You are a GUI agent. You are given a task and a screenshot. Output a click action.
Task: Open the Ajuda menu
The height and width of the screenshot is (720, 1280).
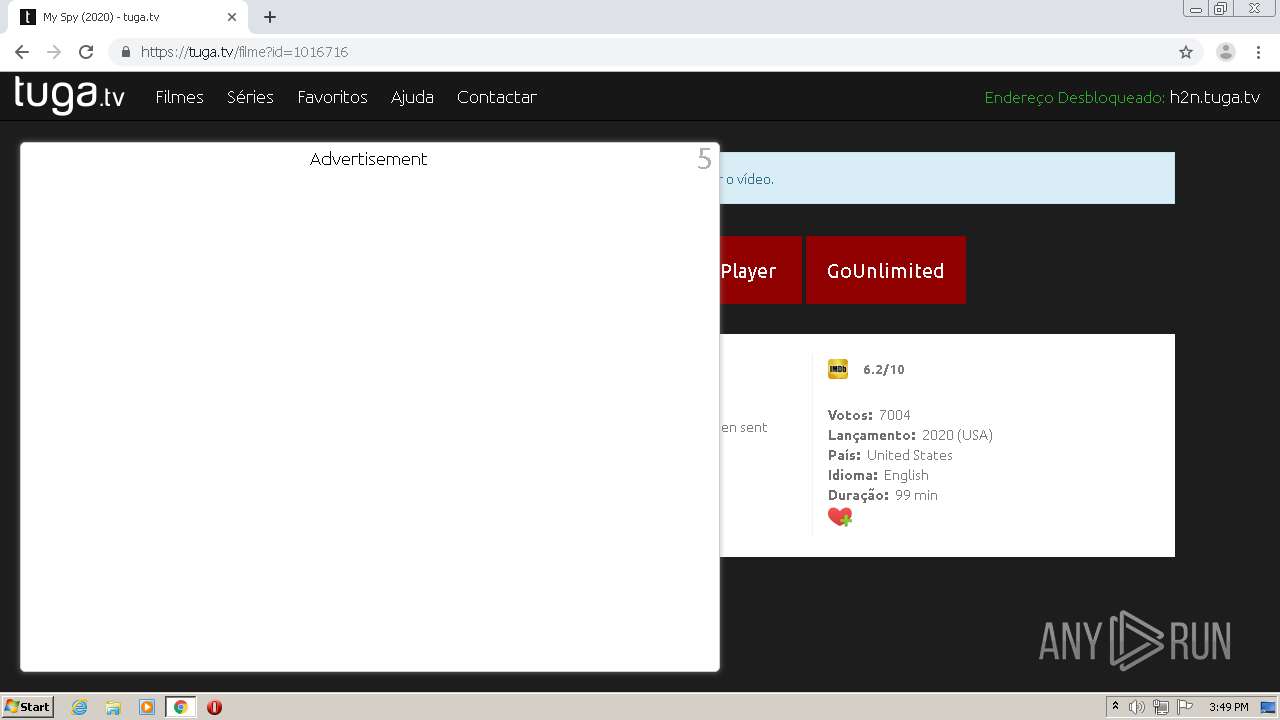tap(412, 97)
